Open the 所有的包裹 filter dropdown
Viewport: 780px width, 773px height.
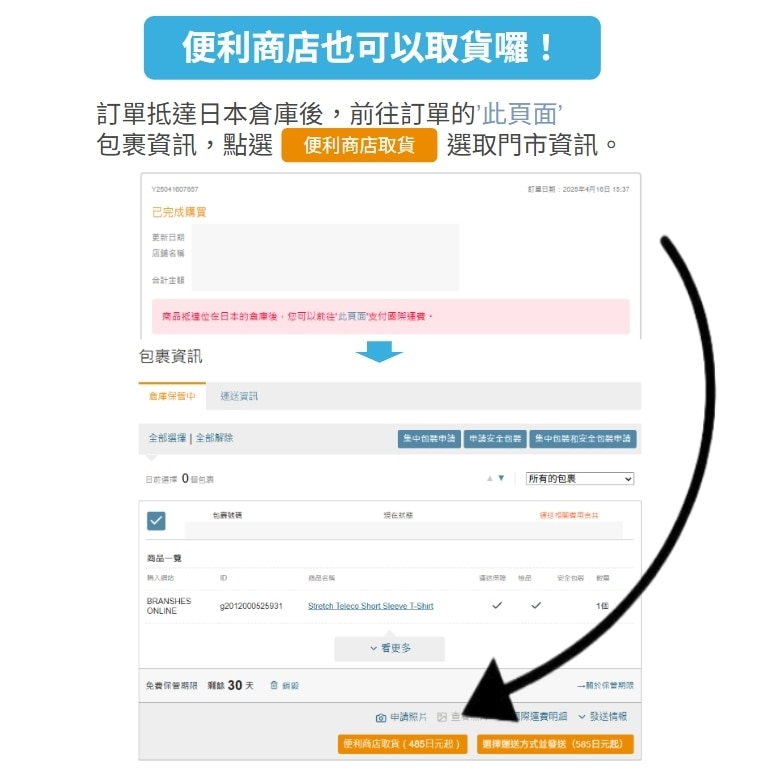[580, 479]
